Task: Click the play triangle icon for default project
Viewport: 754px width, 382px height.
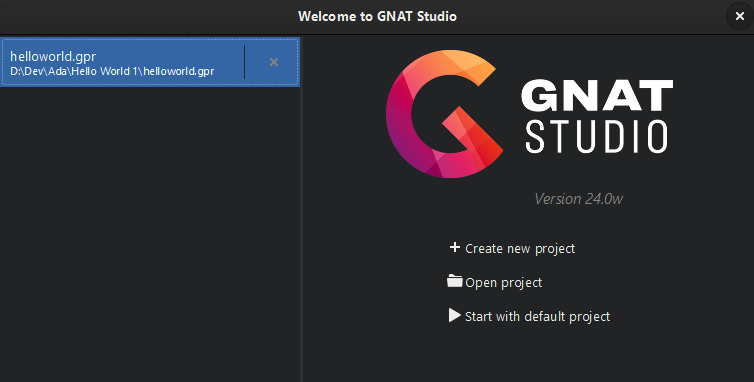Action: click(x=454, y=315)
